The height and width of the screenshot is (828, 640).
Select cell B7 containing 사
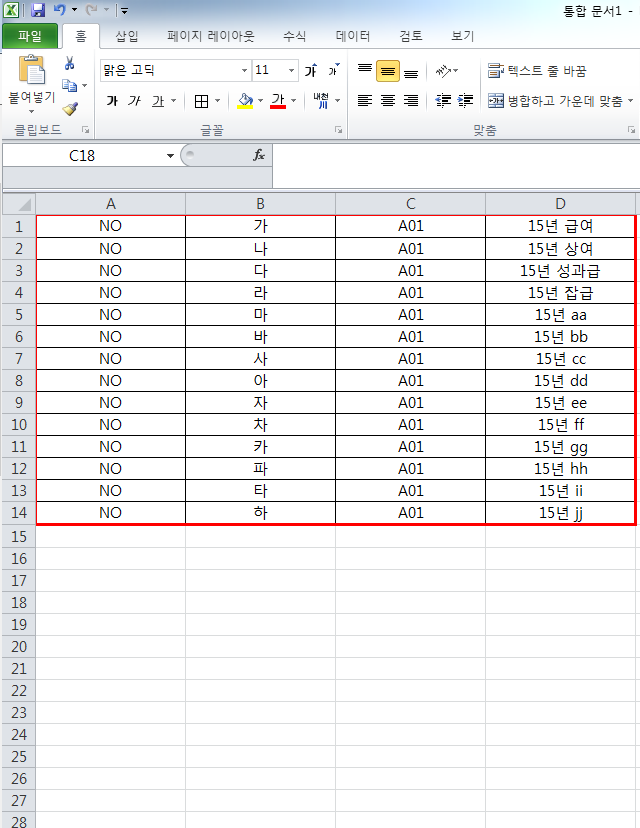(260, 359)
